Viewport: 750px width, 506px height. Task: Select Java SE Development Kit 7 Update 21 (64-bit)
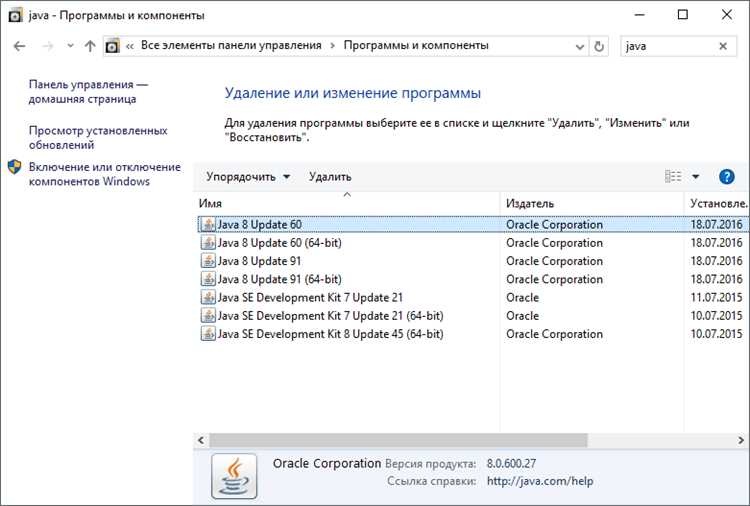click(x=473, y=316)
